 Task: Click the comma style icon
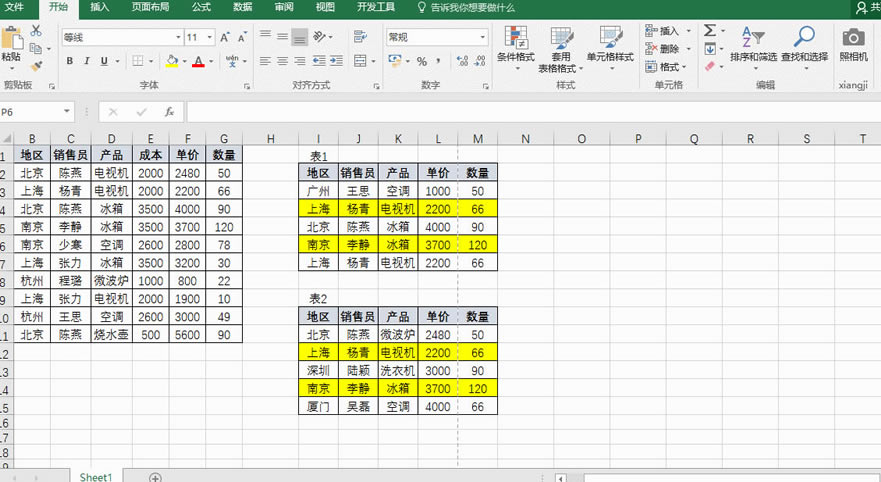click(438, 61)
